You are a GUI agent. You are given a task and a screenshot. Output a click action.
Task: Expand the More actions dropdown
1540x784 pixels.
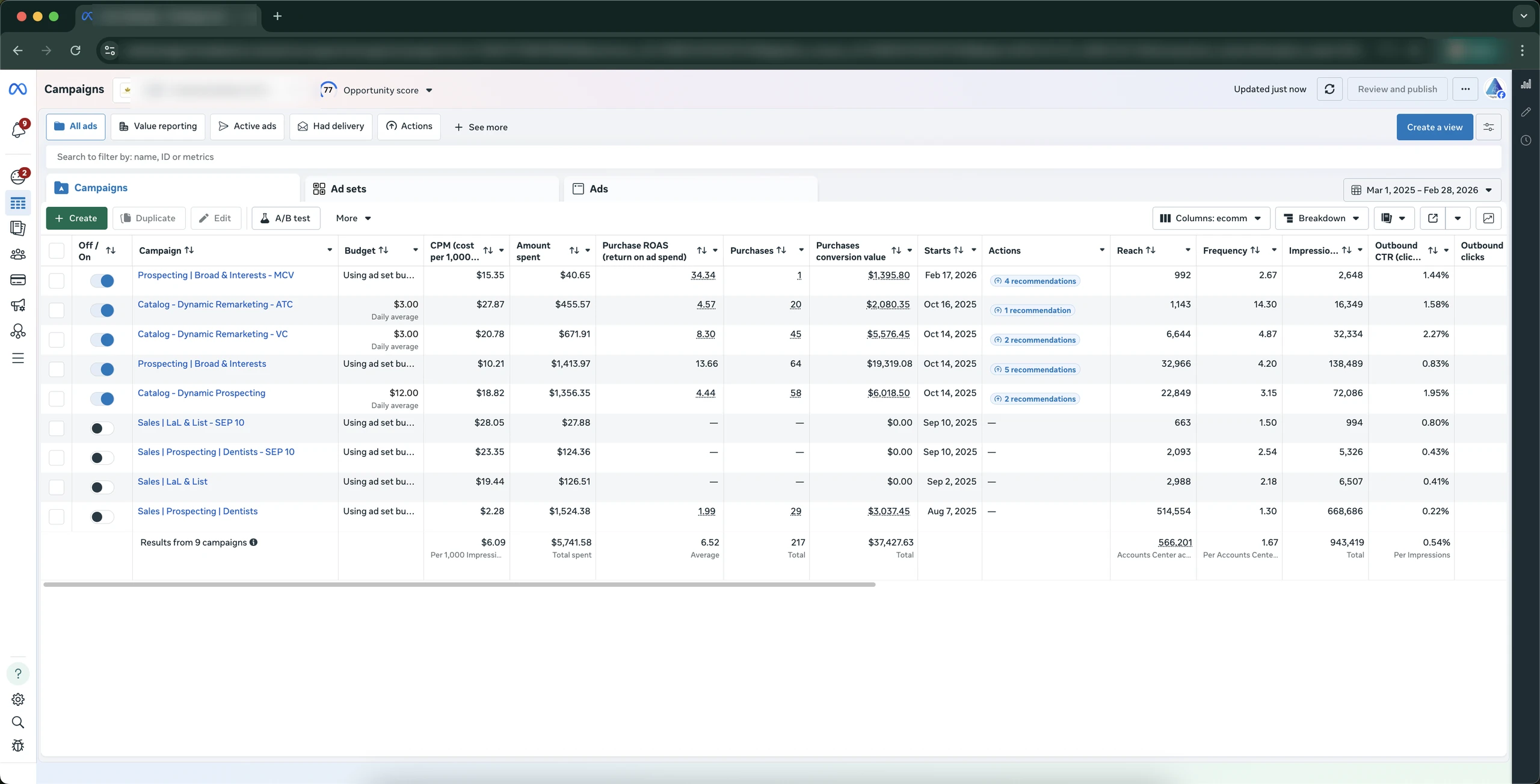tap(353, 218)
